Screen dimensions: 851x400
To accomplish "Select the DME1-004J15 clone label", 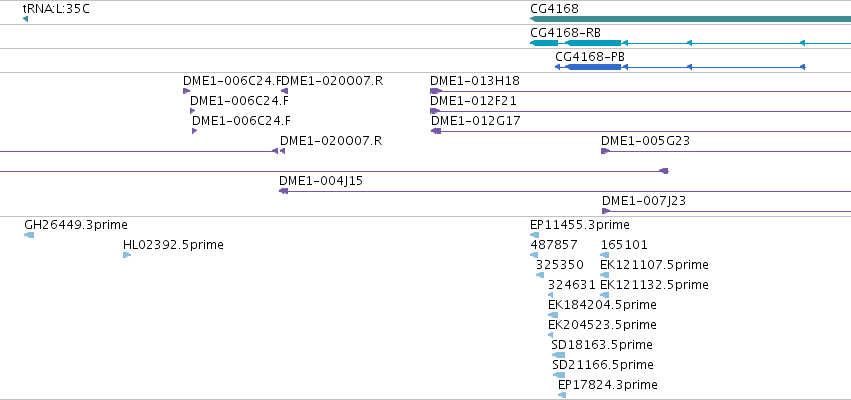I will [x=321, y=181].
